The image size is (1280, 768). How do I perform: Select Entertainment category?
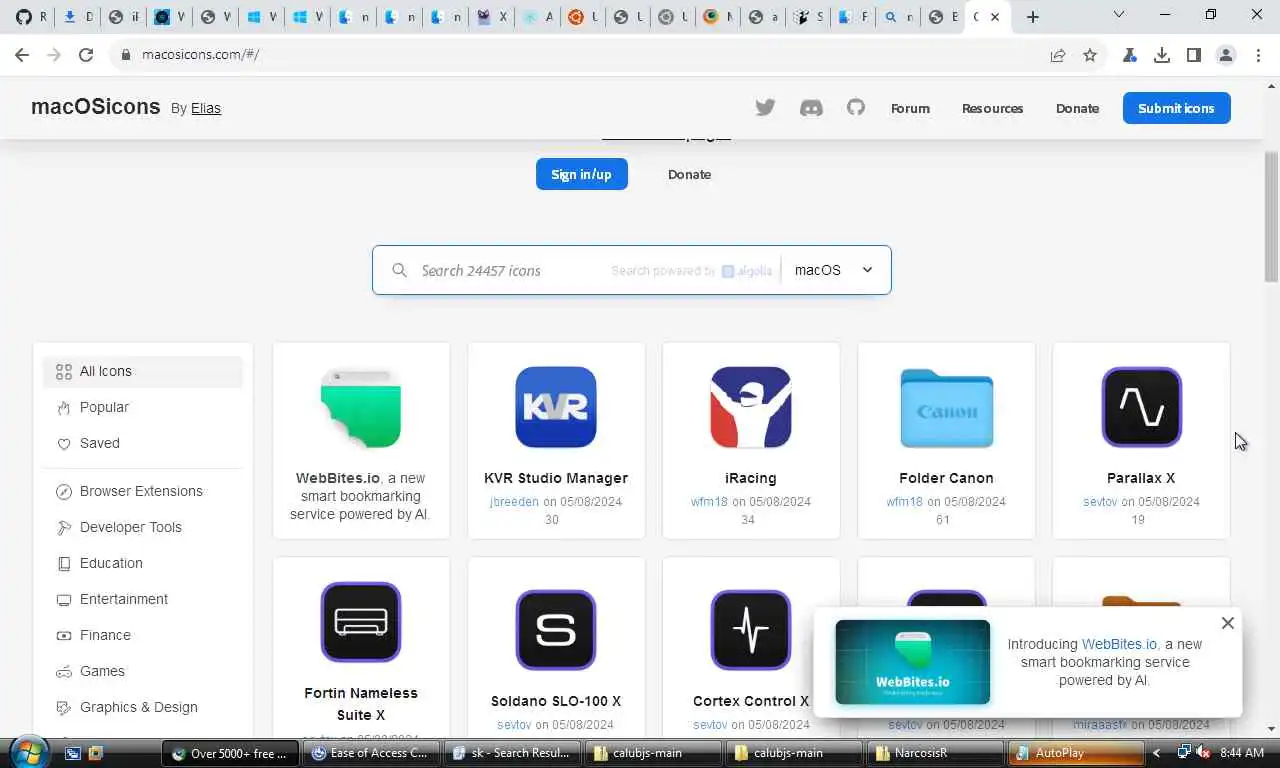143,599
